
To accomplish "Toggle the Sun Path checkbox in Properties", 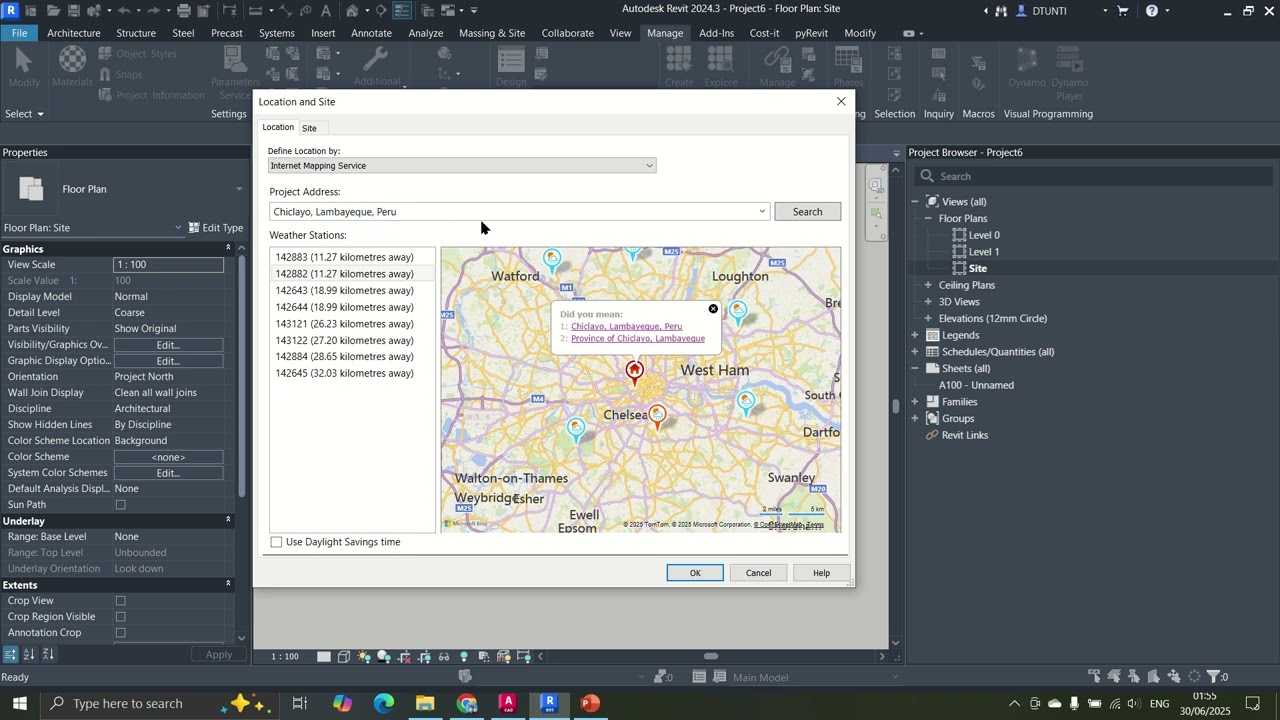I will click(120, 505).
